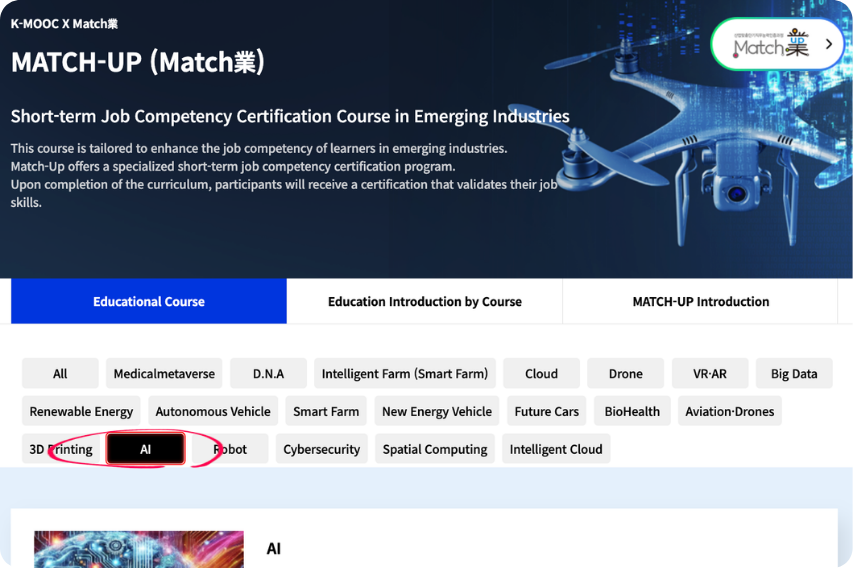Select the Educational Course tab

[x=149, y=301]
